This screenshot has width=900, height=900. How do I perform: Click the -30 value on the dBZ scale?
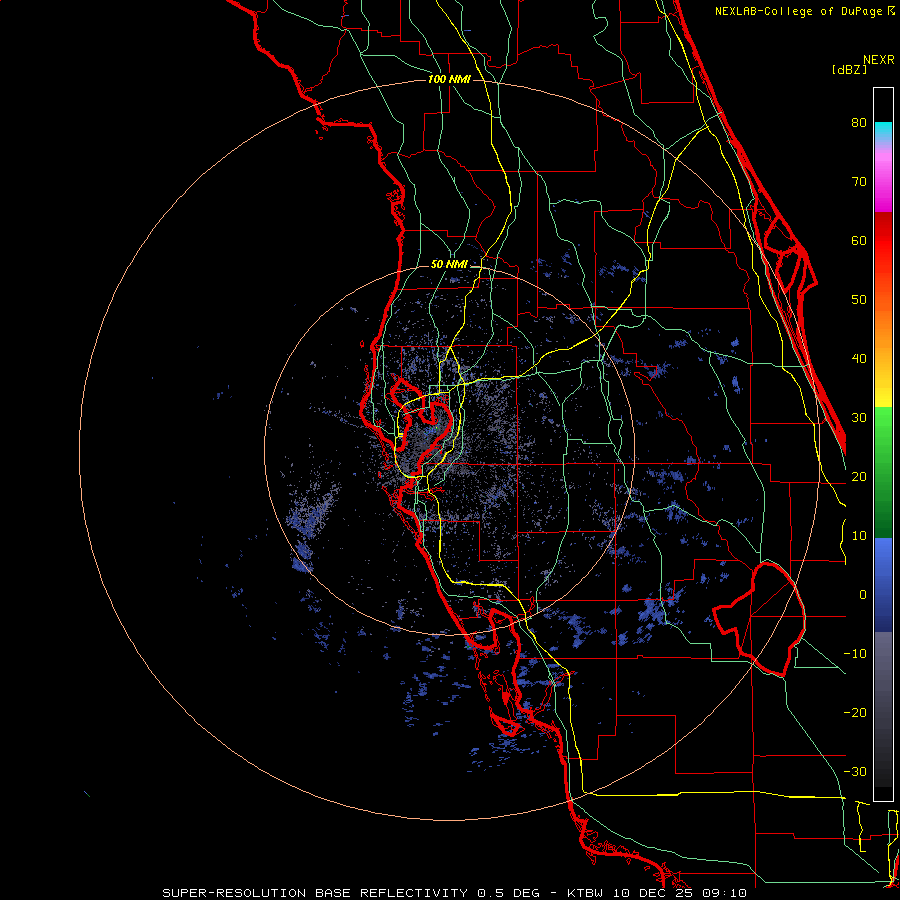pyautogui.click(x=855, y=772)
